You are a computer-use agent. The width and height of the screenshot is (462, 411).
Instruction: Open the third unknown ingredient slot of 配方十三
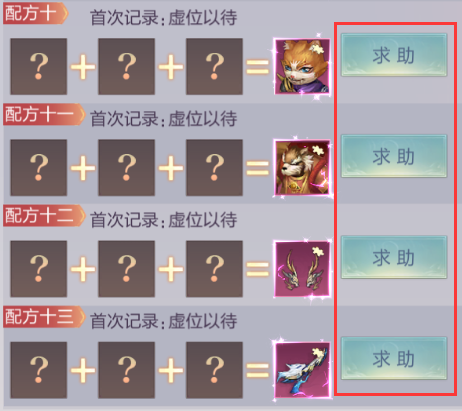[214, 370]
